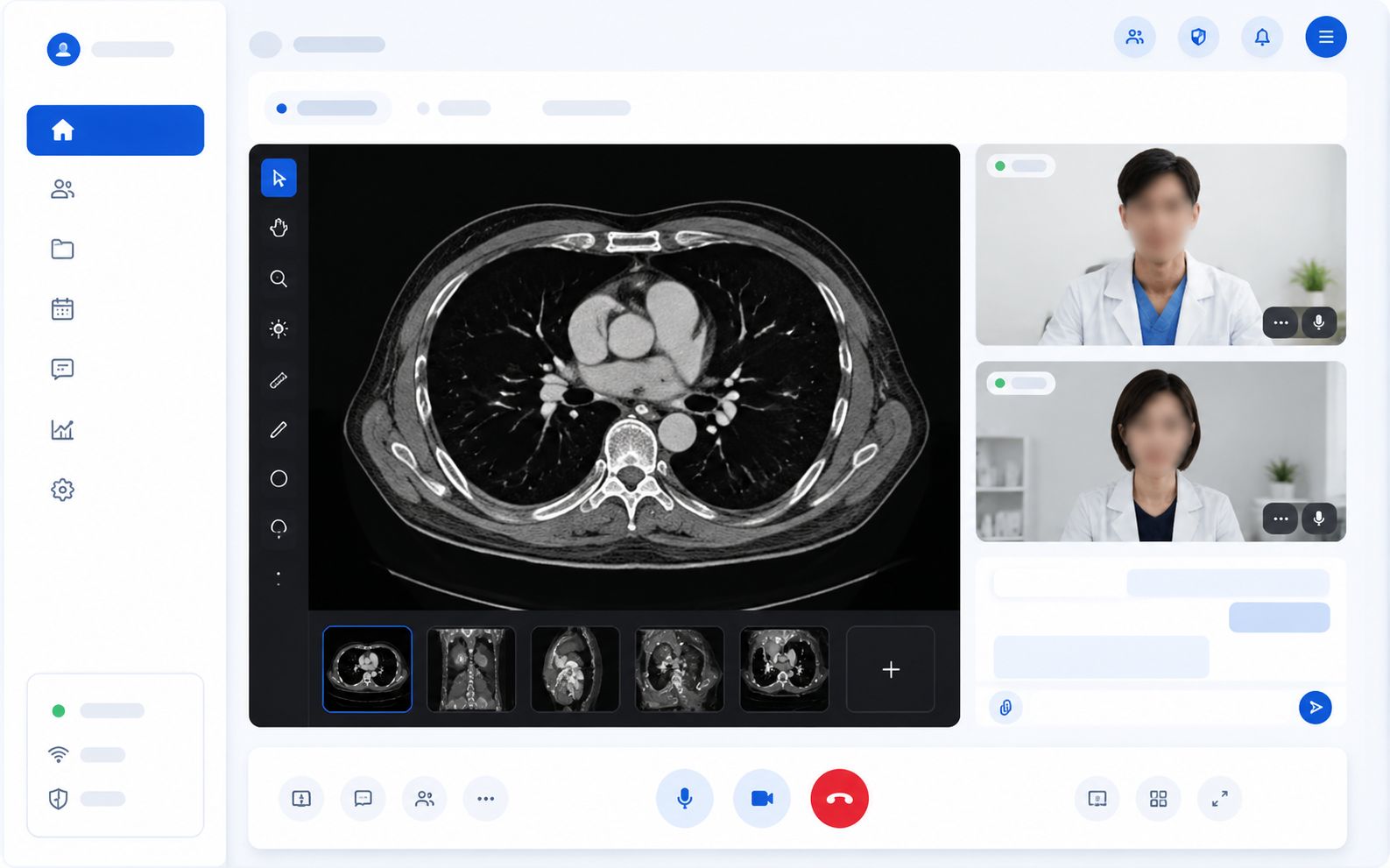The height and width of the screenshot is (868, 1390).
Task: Open the analytics chart in sidebar
Action: pos(62,429)
